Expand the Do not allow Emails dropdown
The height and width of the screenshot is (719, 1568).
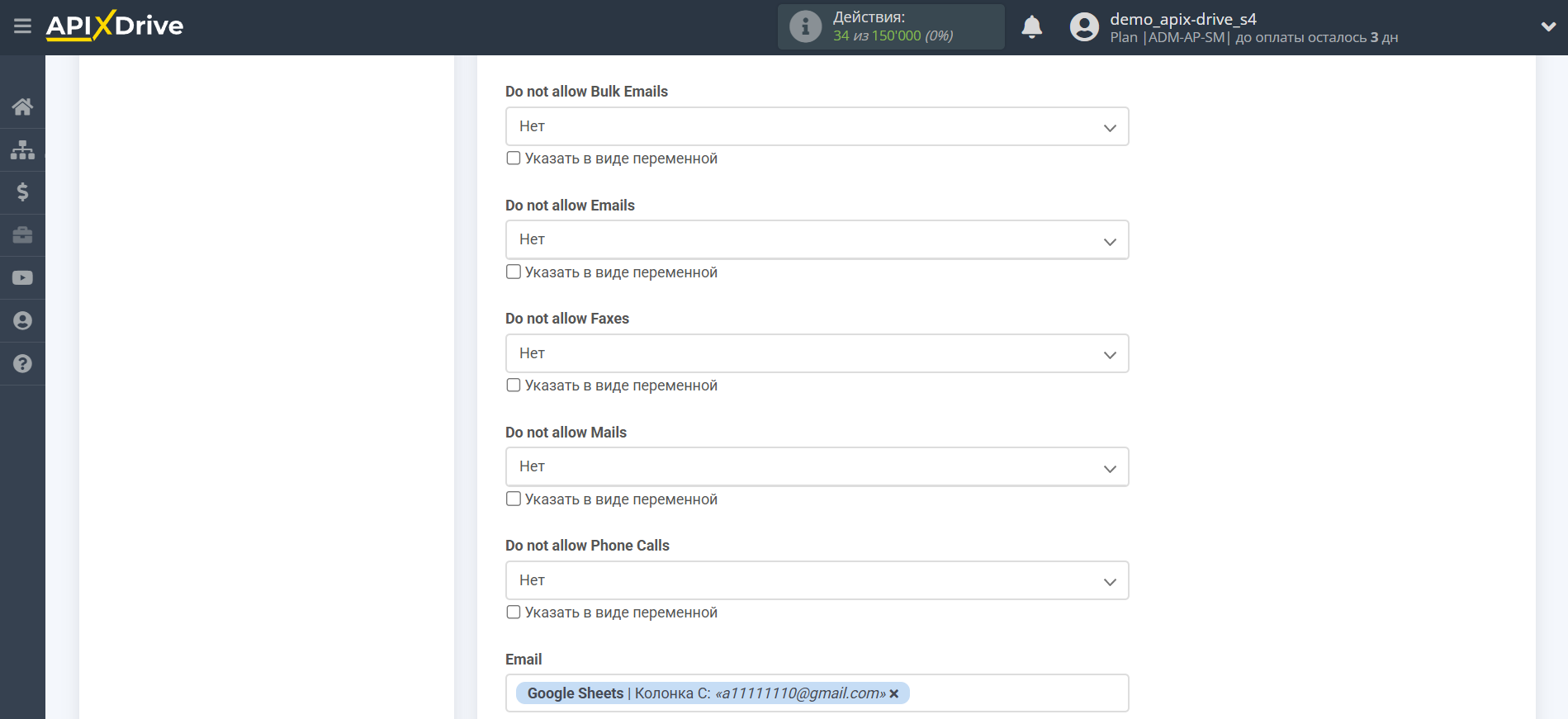[x=817, y=239]
